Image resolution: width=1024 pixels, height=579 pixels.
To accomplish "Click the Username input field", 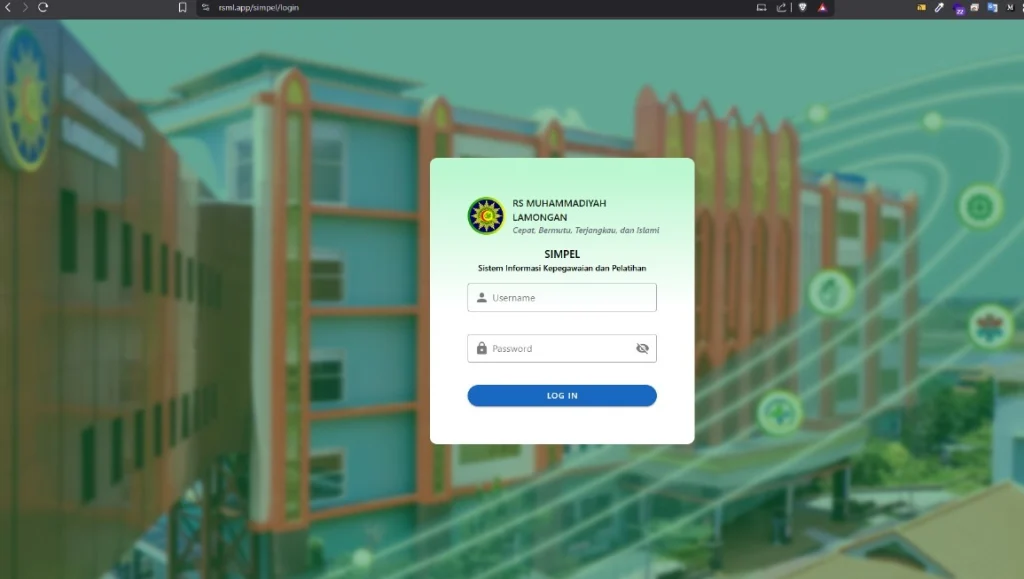I will tap(561, 297).
